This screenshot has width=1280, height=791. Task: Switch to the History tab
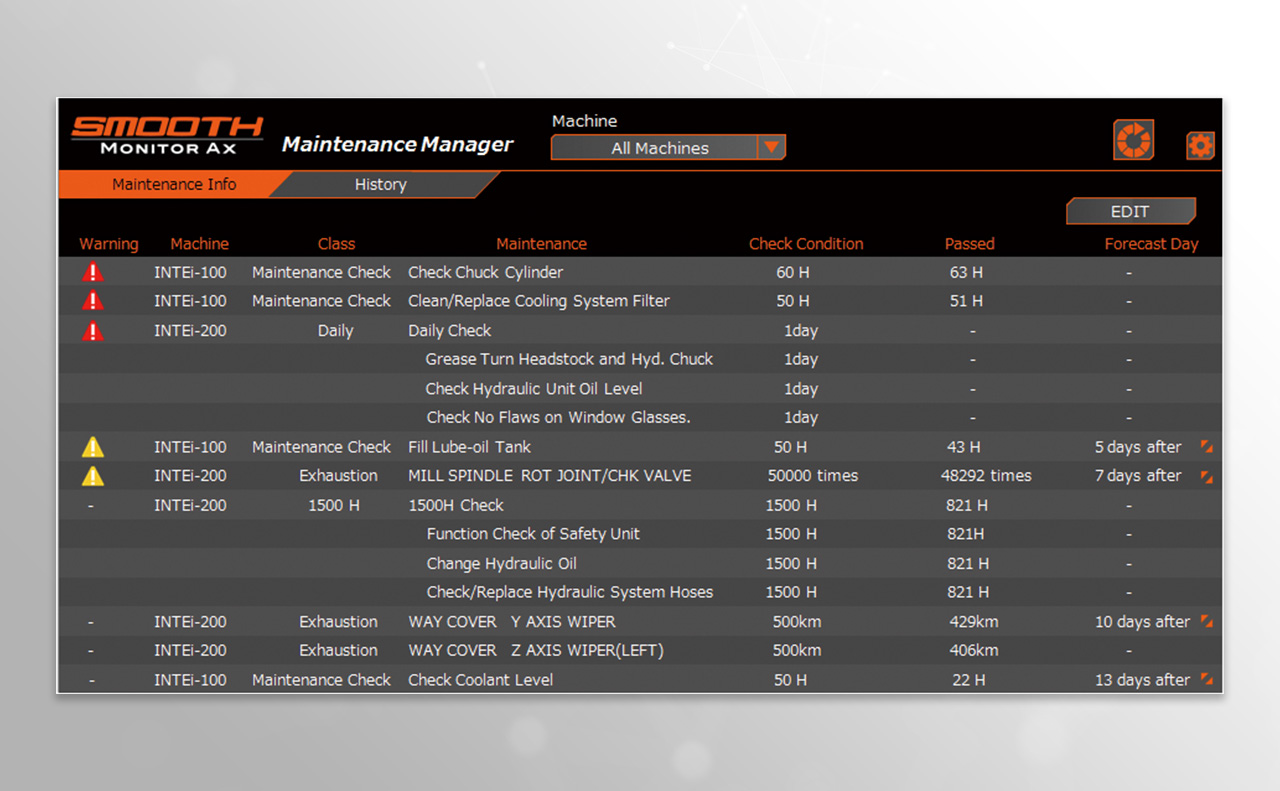point(380,184)
